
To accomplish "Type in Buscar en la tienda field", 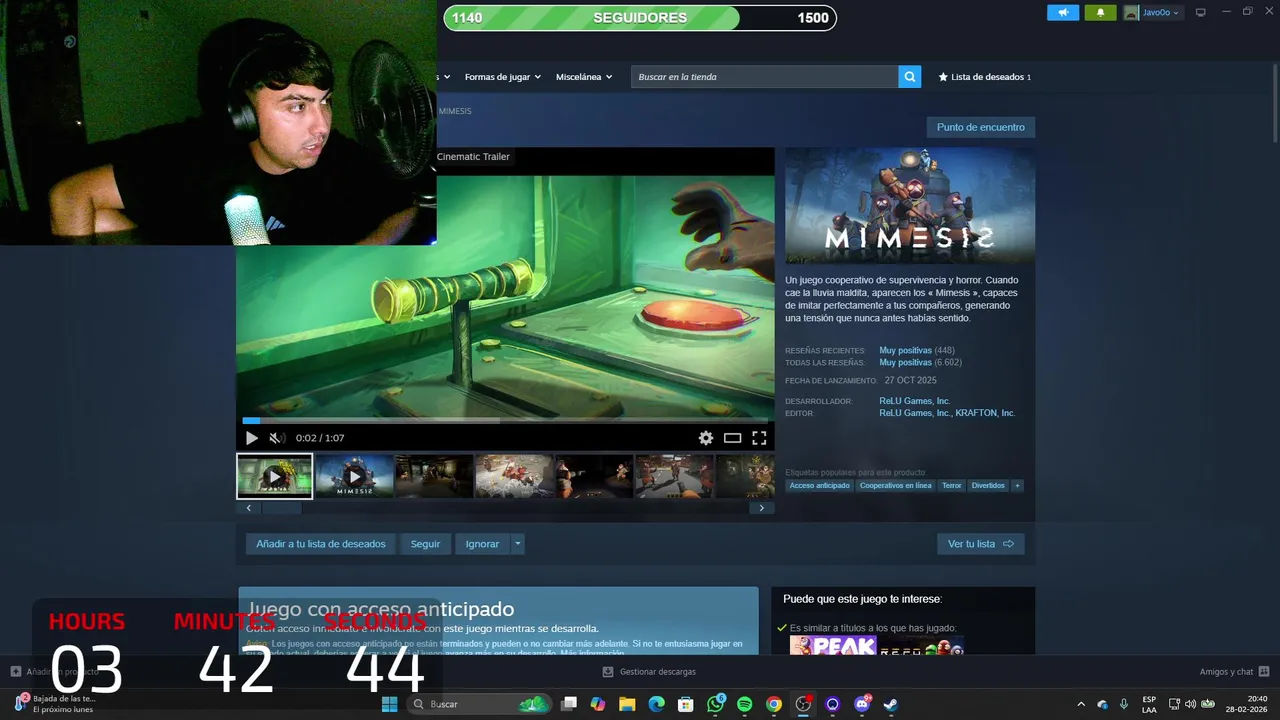I will 764,77.
